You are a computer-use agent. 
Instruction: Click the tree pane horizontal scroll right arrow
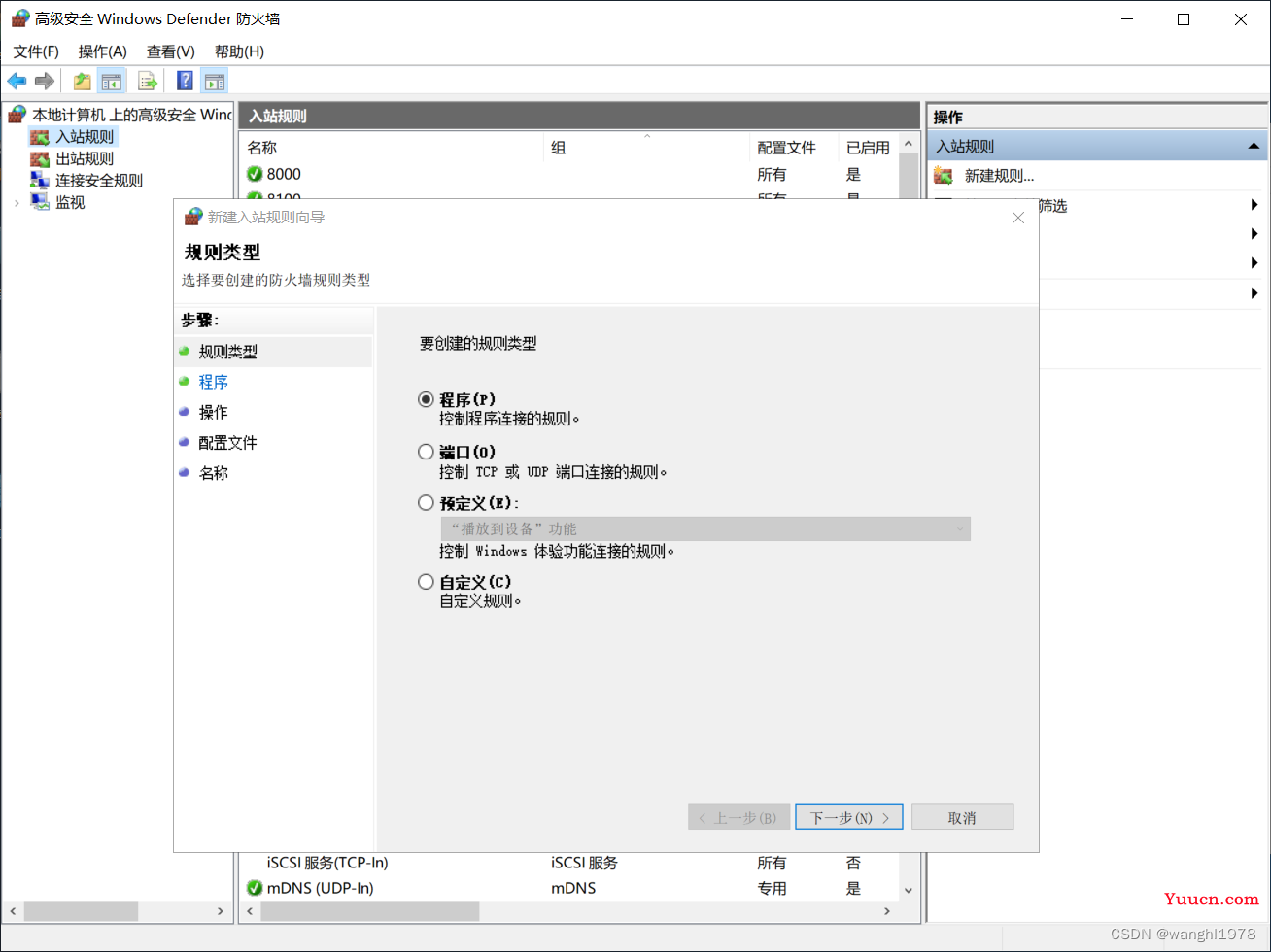tap(221, 911)
